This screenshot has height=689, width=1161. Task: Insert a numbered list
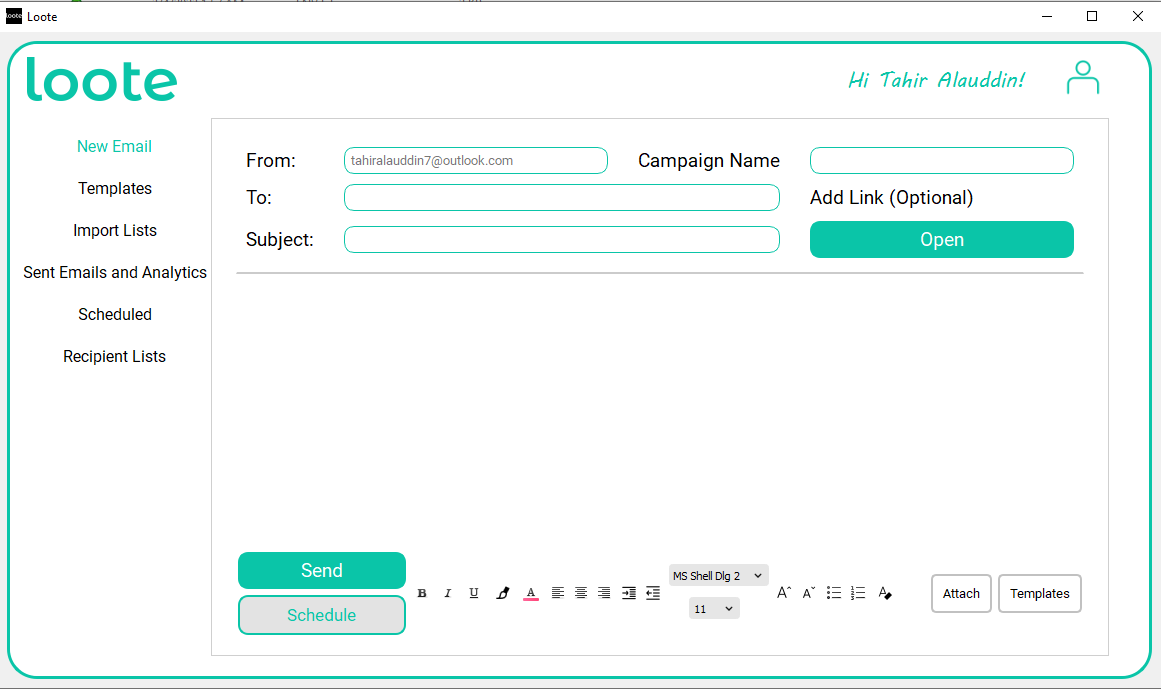coord(858,593)
